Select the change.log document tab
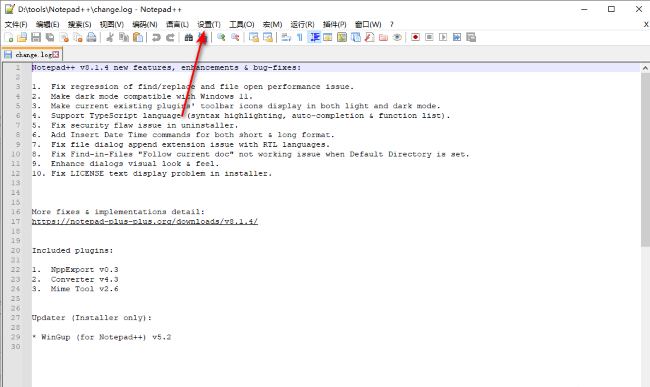The image size is (650, 387). [32, 54]
